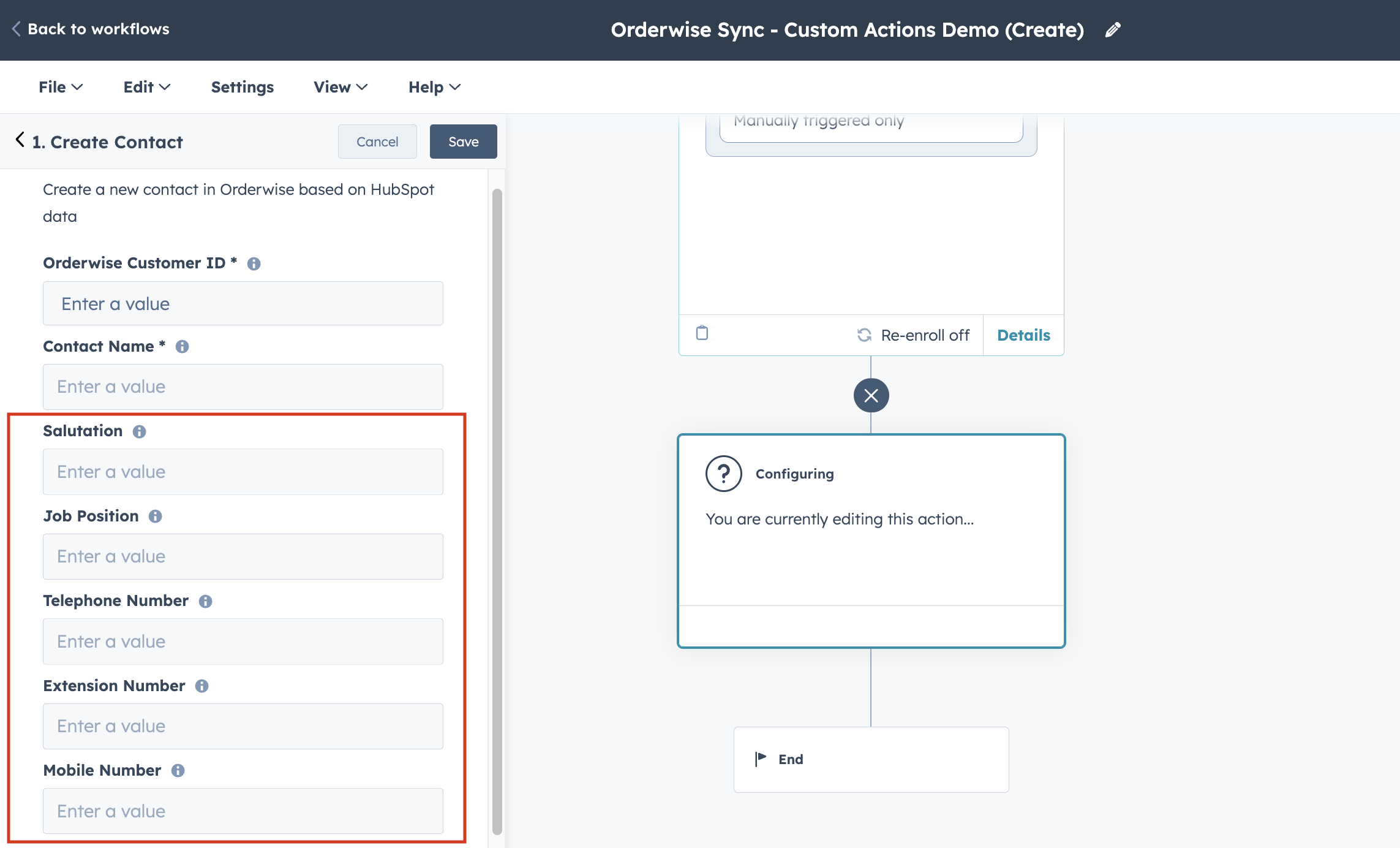Image resolution: width=1400 pixels, height=848 pixels.
Task: Open the Help menu
Action: (435, 87)
